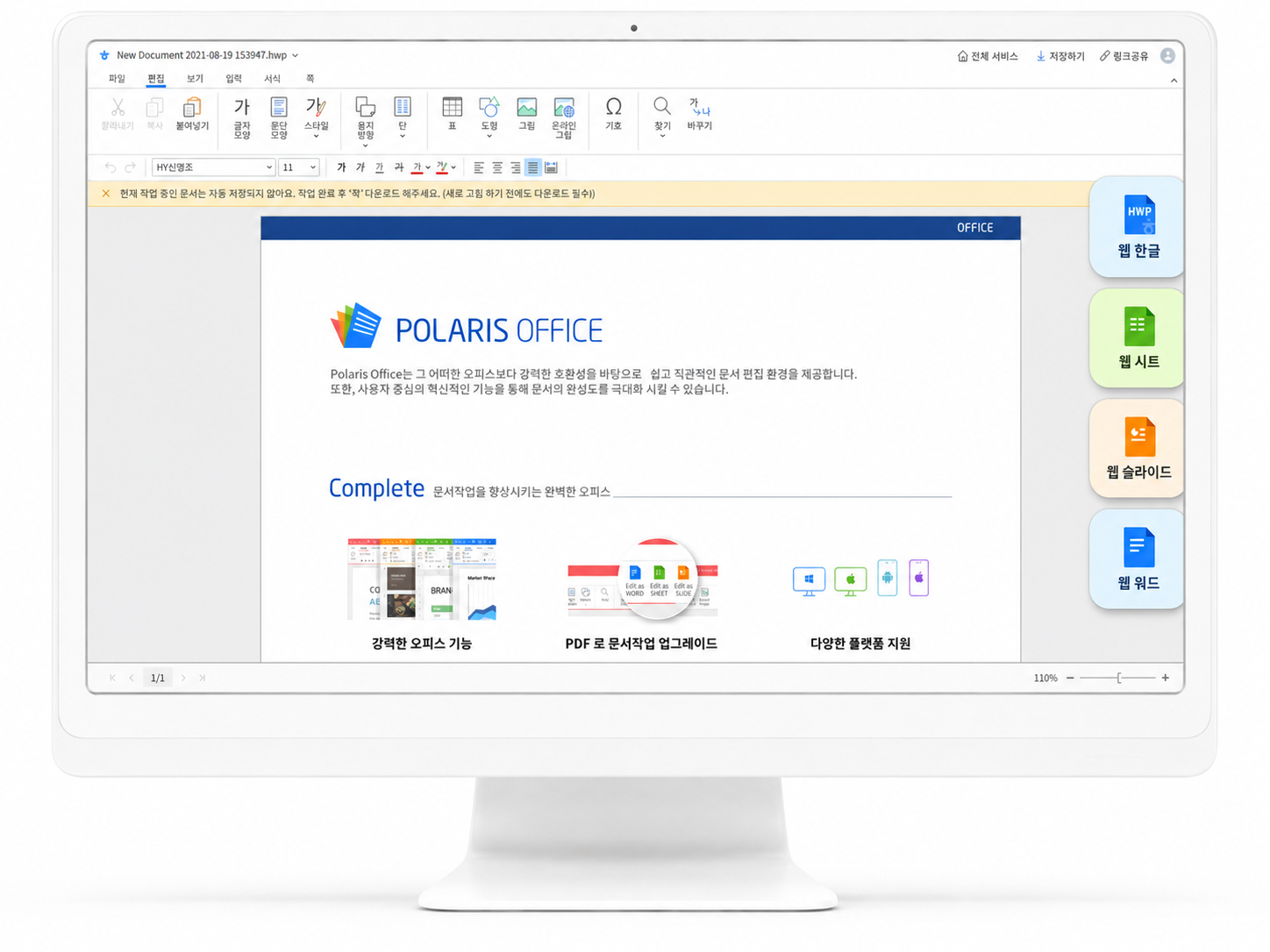Center-align the text
The image size is (1270, 952).
click(x=497, y=167)
